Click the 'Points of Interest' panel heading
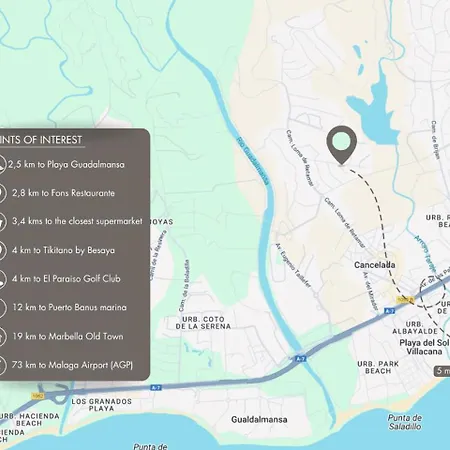 click(x=41, y=140)
